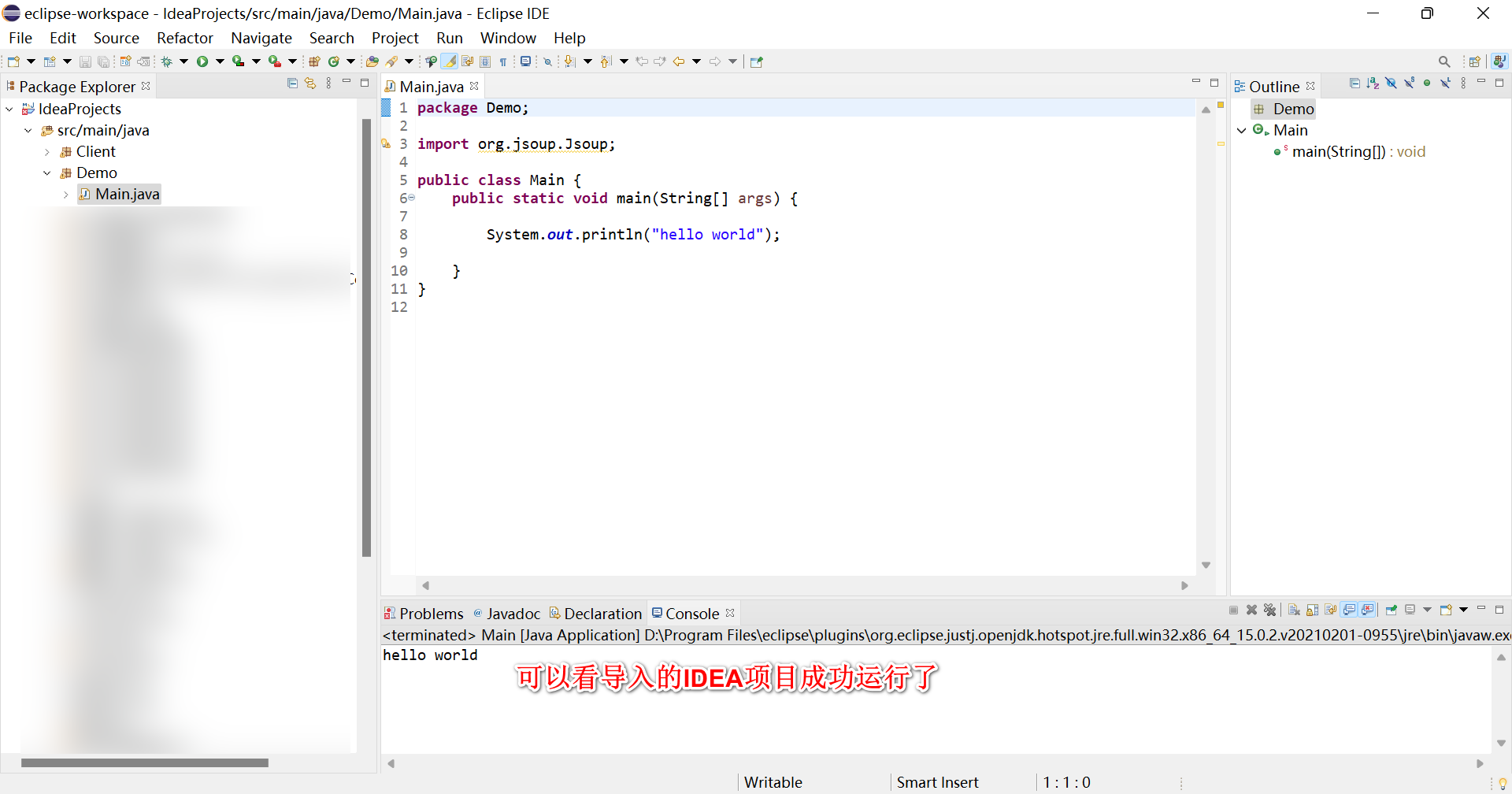1512x794 pixels.
Task: Toggle Hide Static Fields and Methods
Action: 1409,83
